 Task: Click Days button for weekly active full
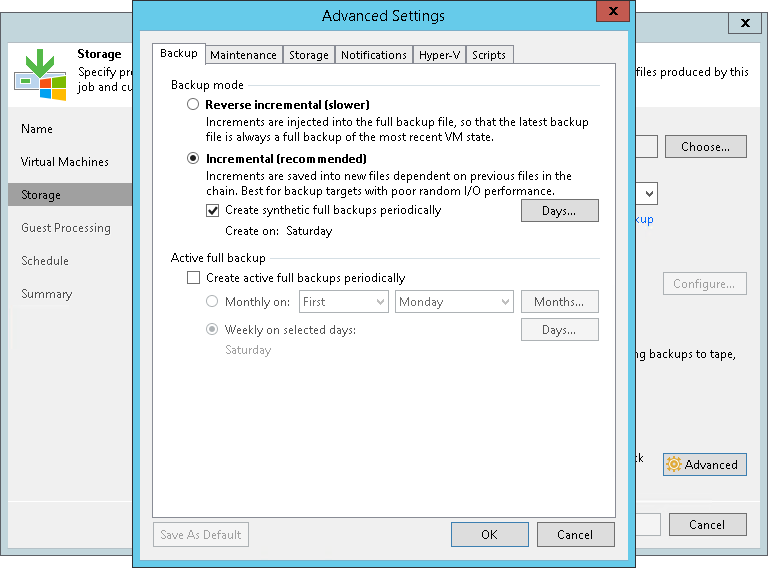click(559, 330)
